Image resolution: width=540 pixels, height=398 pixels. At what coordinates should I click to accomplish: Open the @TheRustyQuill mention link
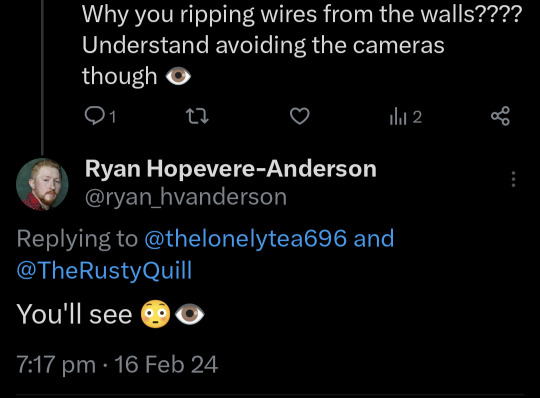coord(104,270)
